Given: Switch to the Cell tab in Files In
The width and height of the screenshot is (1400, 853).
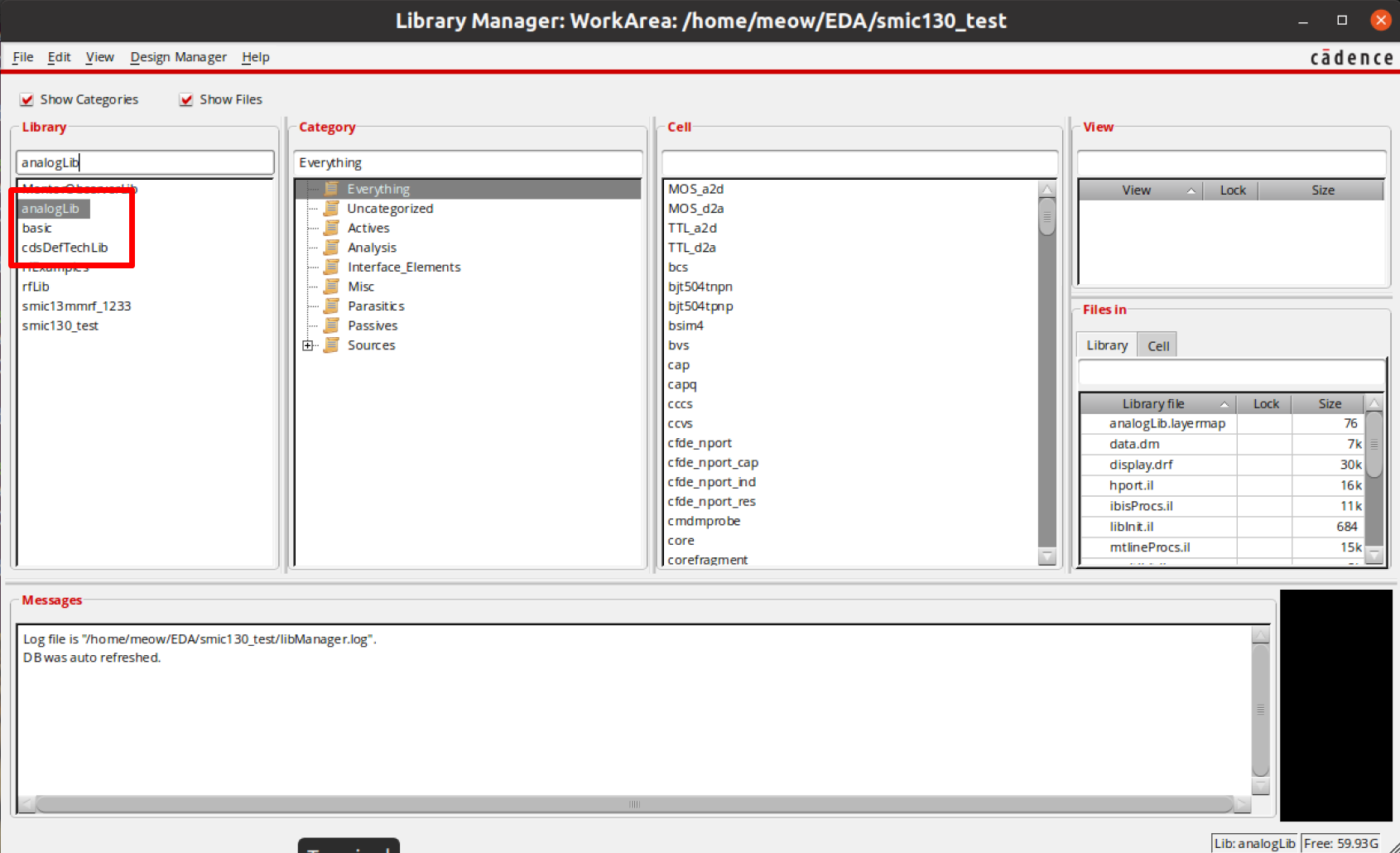Looking at the screenshot, I should (x=1157, y=345).
